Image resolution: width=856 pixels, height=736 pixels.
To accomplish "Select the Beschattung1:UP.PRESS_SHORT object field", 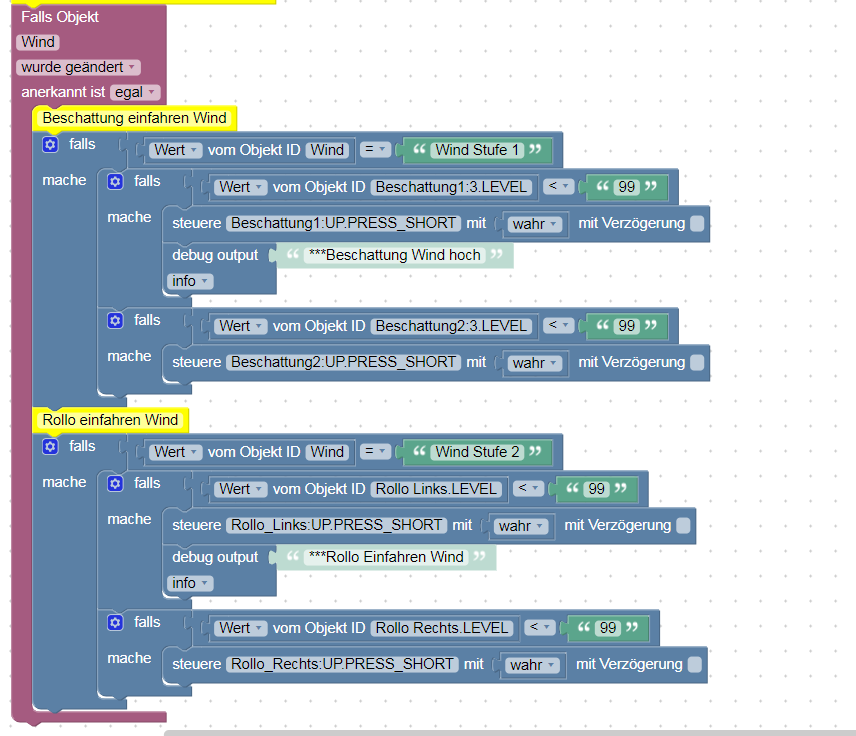I will (343, 223).
